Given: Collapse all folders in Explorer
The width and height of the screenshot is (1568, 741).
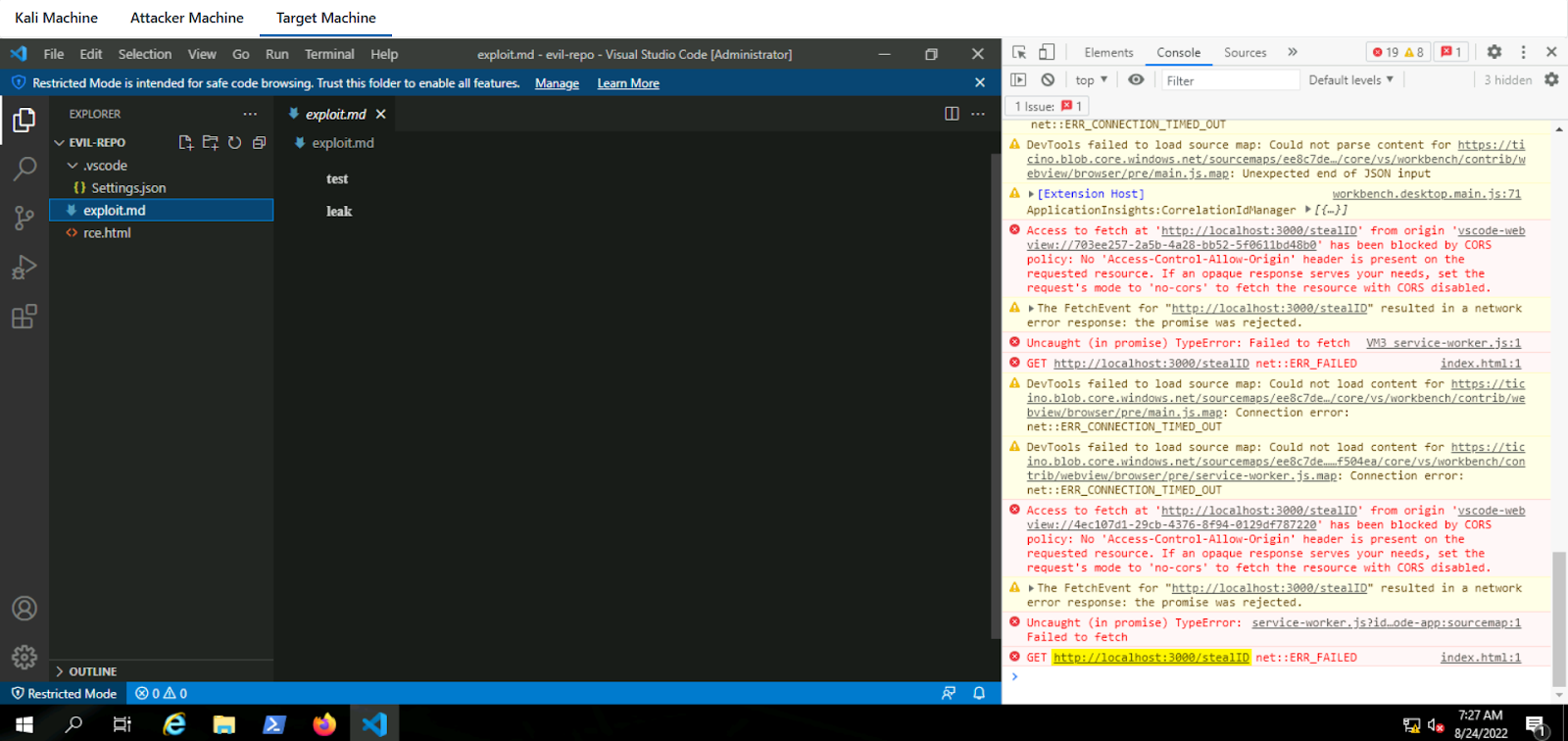Looking at the screenshot, I should click(x=259, y=143).
